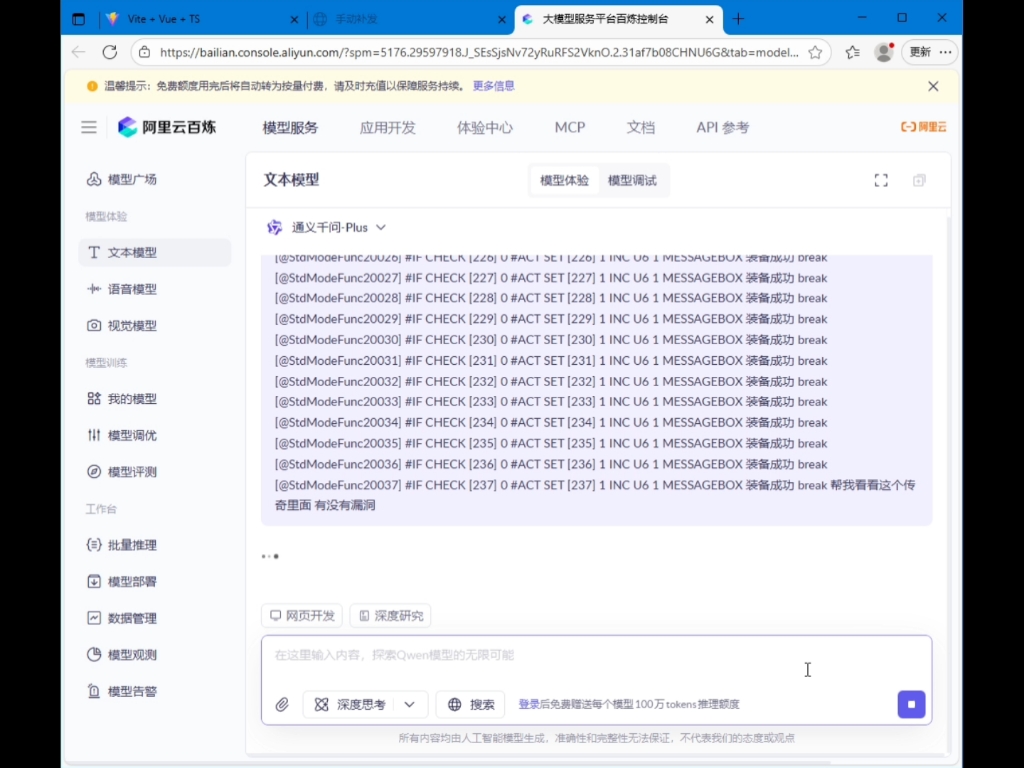Attach a file with the paperclip icon
Screen dimensions: 1024x768
tap(282, 705)
